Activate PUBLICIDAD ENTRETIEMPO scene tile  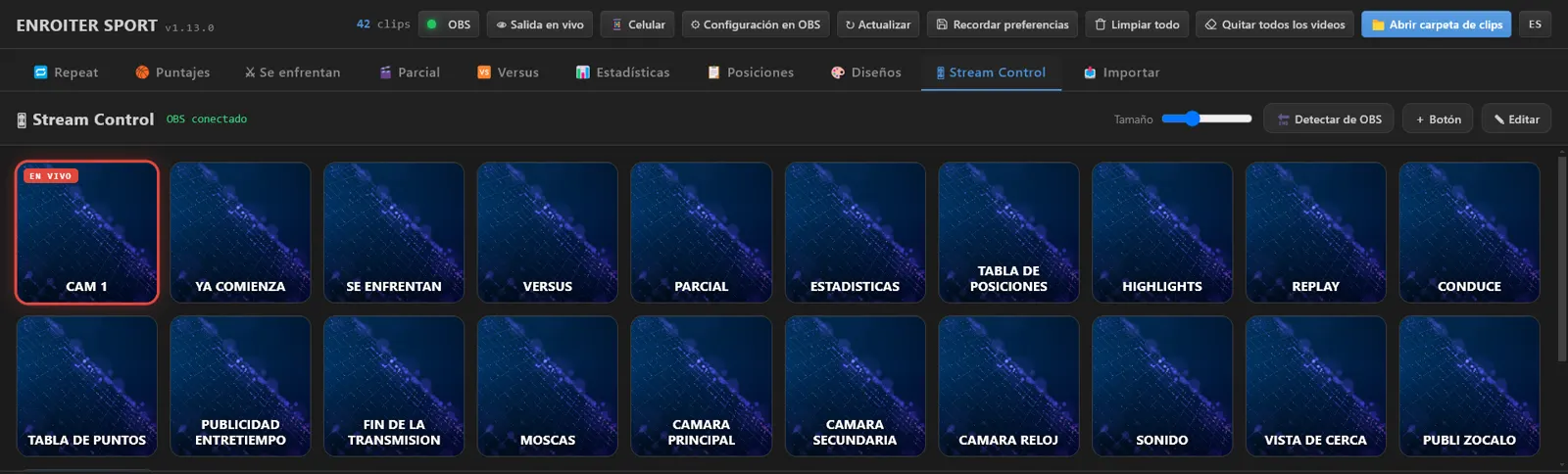coord(240,386)
